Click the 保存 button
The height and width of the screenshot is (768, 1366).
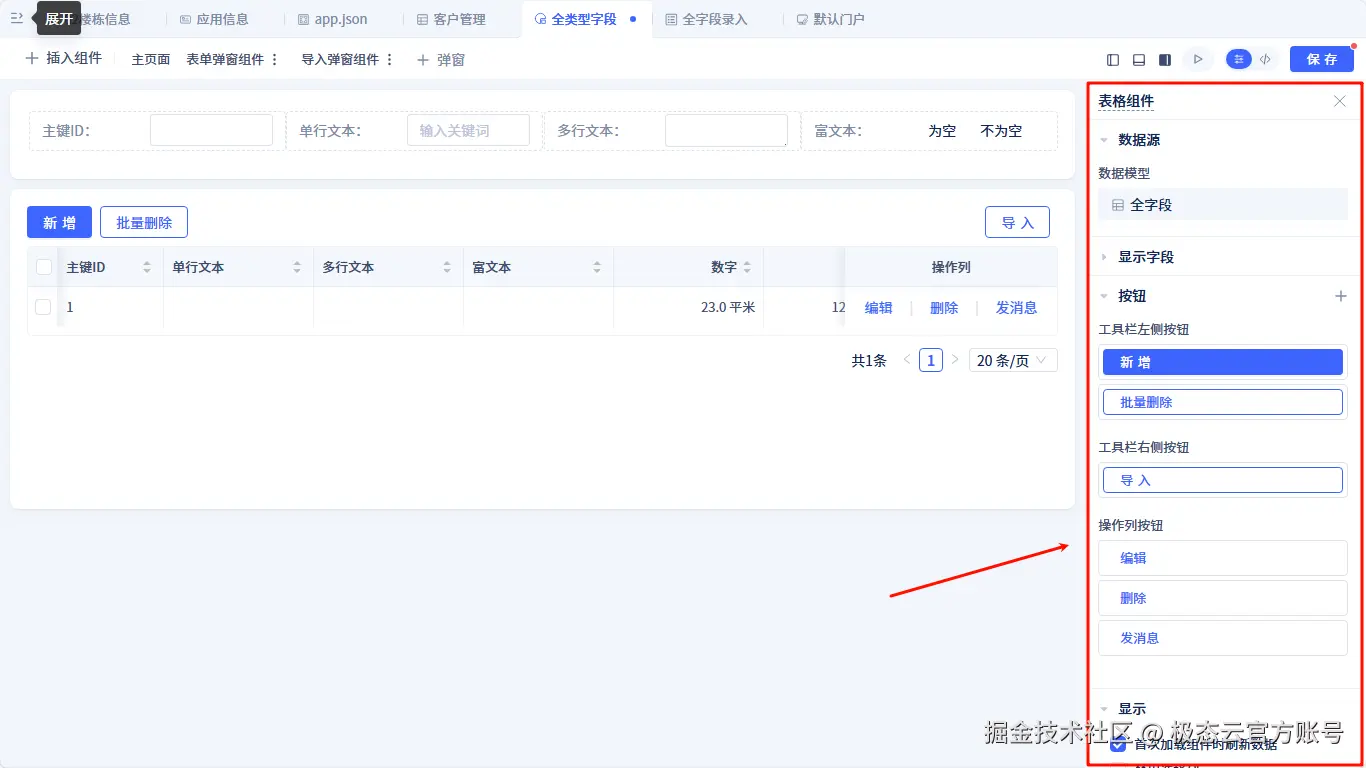(1322, 60)
